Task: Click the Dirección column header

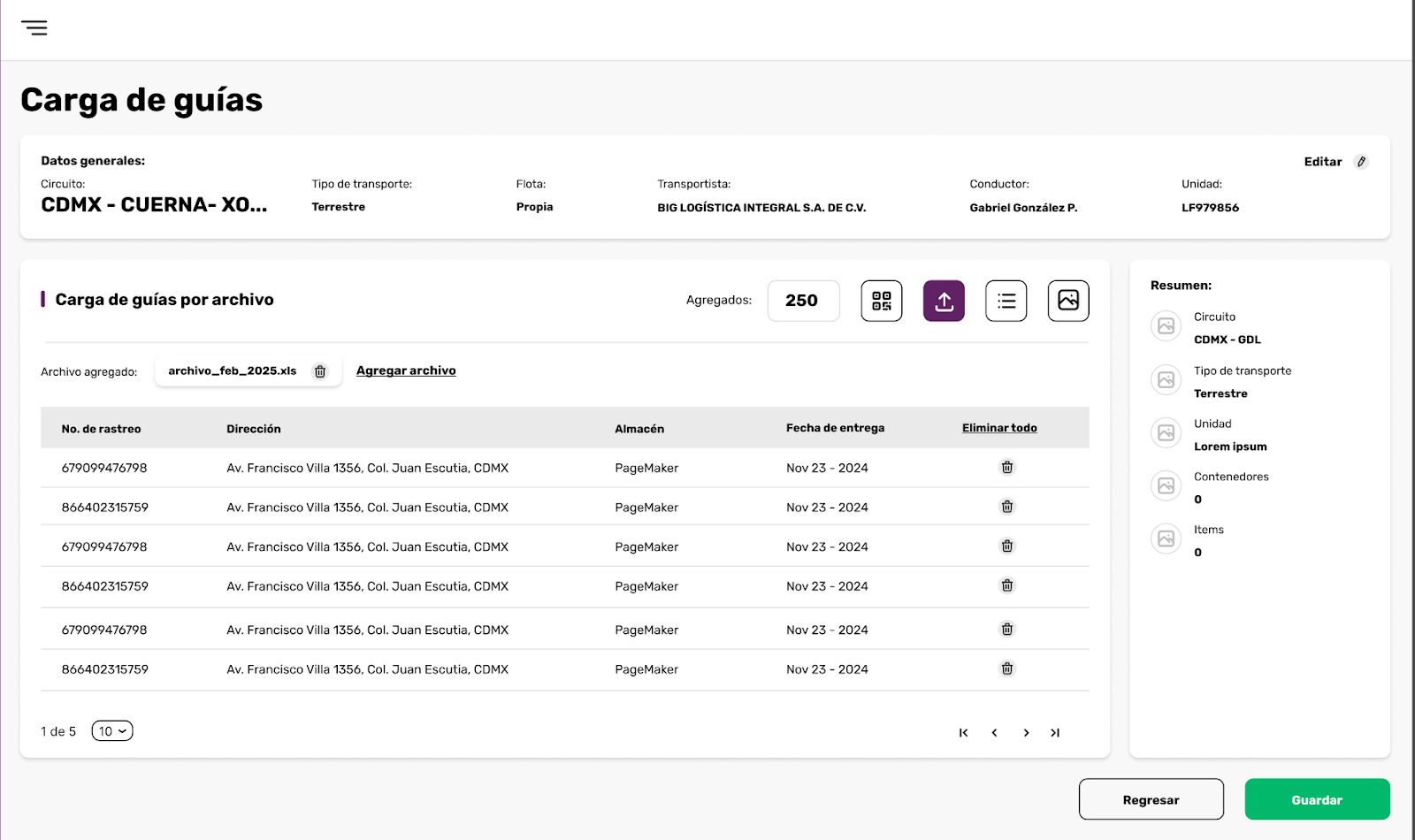Action: coord(254,429)
